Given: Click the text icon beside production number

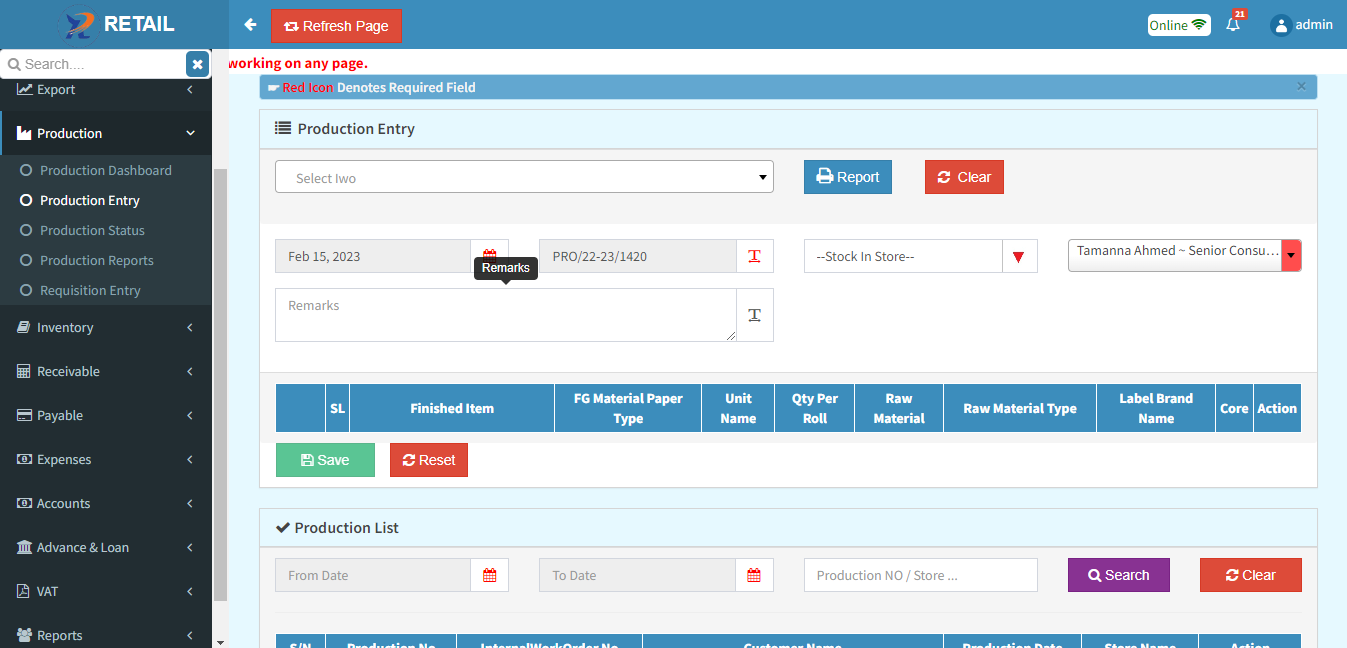Looking at the screenshot, I should point(754,256).
